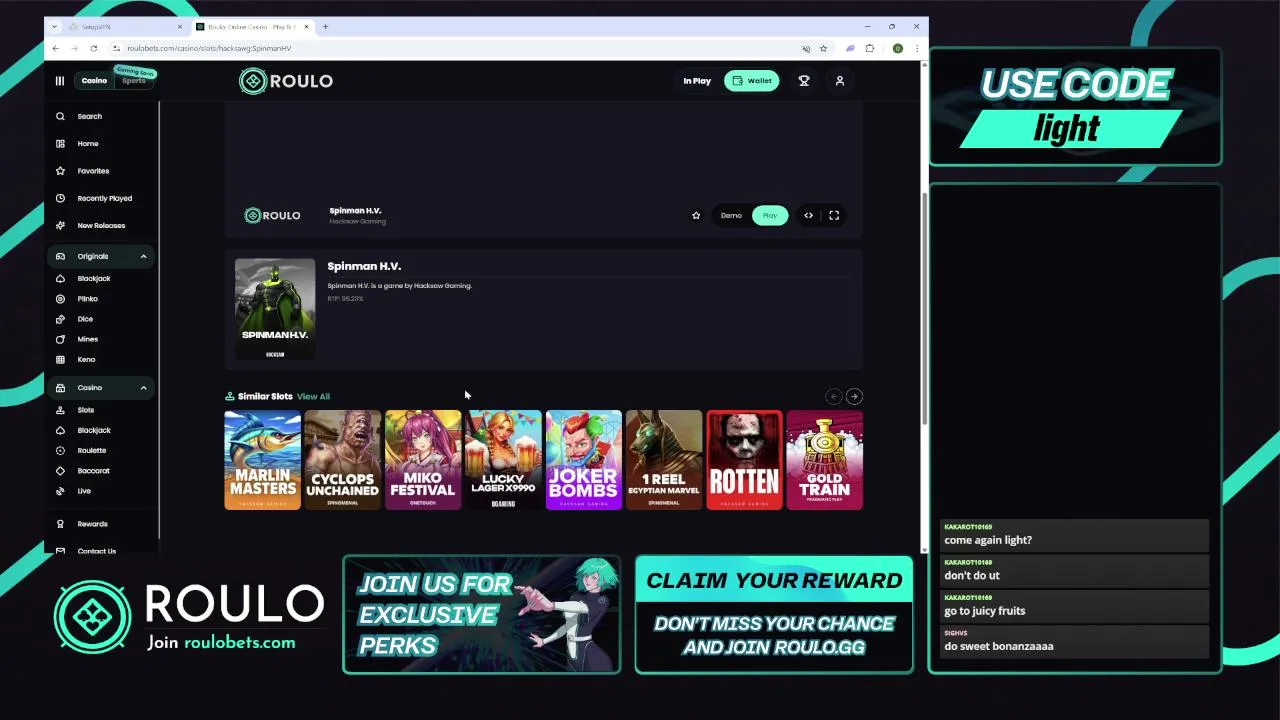Open Cyclops Unchained slot

[343, 460]
